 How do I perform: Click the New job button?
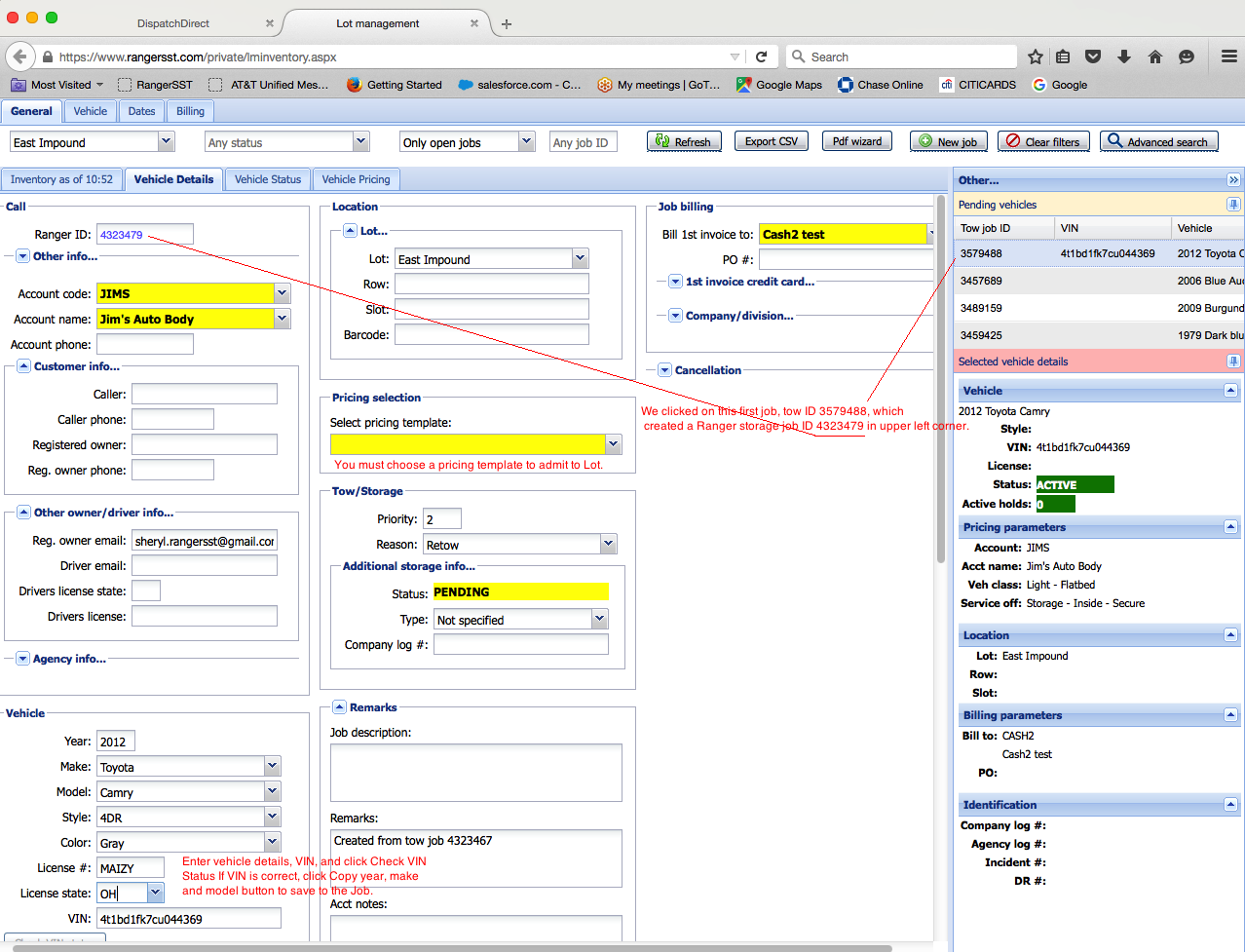(948, 142)
